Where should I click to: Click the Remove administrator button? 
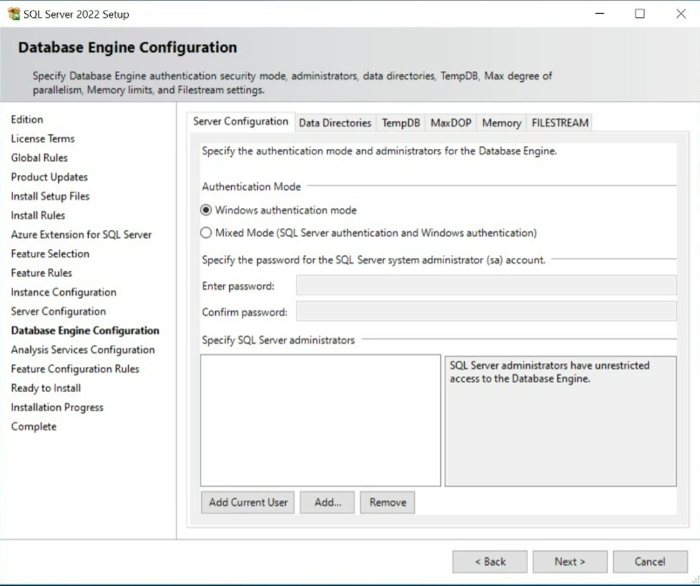click(x=388, y=503)
